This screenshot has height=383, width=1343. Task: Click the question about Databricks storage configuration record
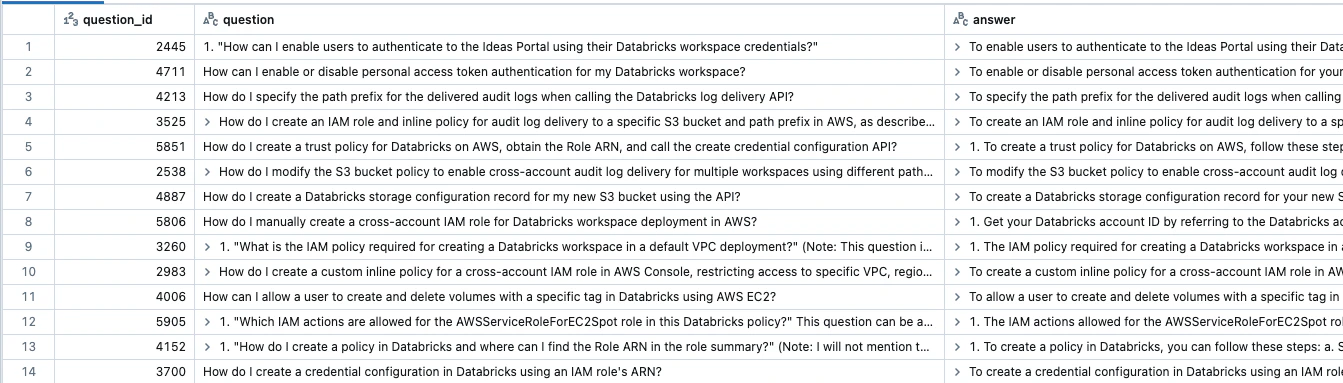[x=471, y=197]
